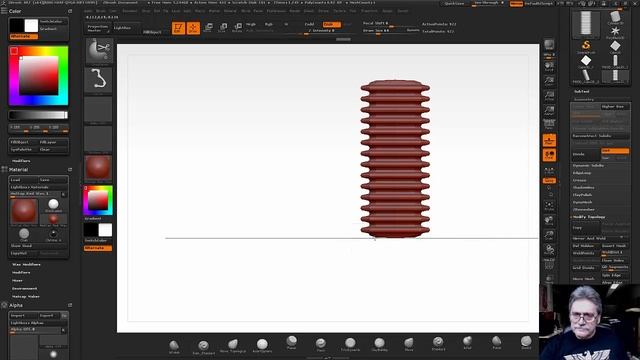Select the black main color swatch

click(x=17, y=25)
